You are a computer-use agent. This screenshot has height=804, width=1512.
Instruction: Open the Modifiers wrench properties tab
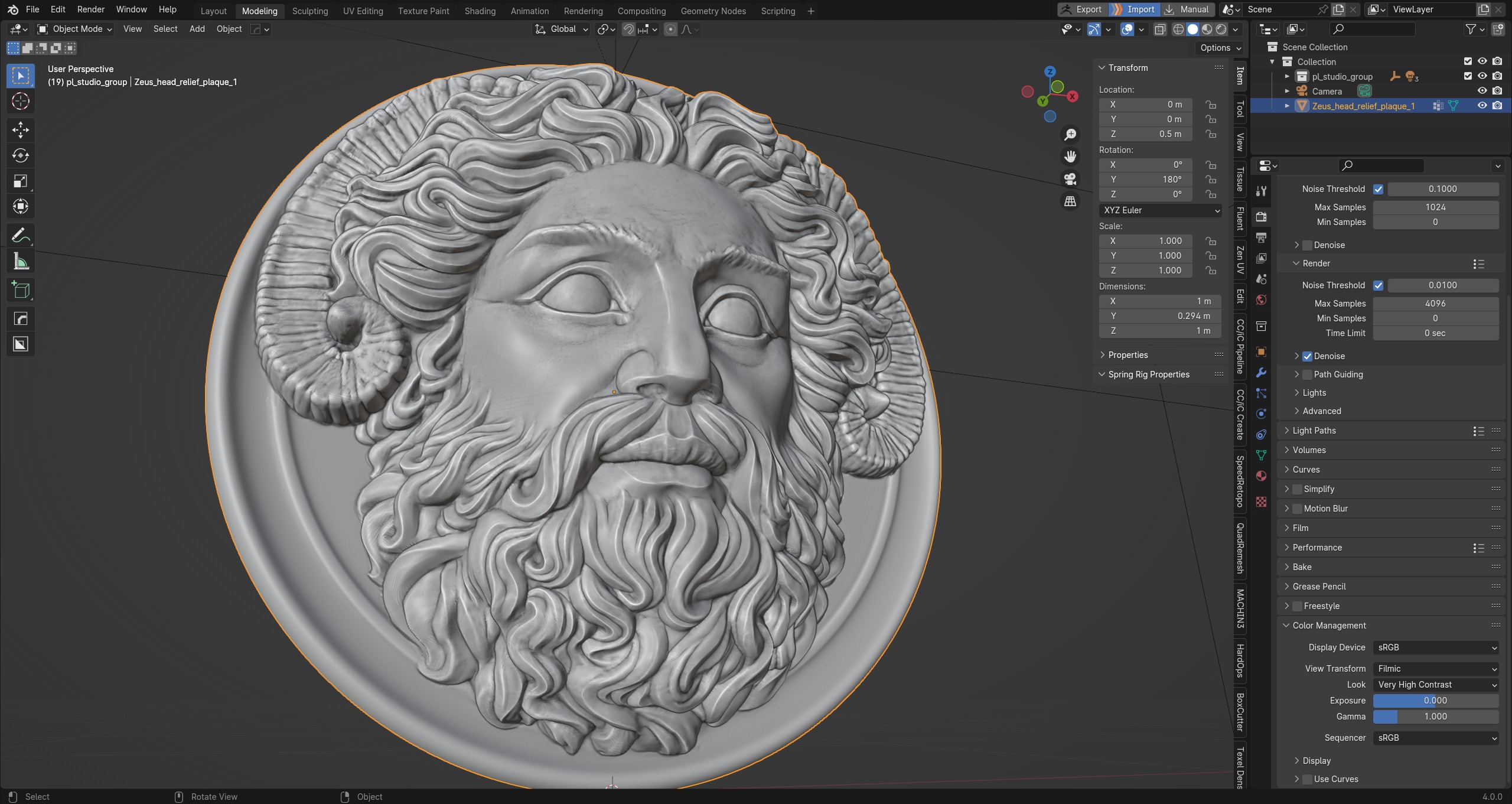pyautogui.click(x=1261, y=372)
